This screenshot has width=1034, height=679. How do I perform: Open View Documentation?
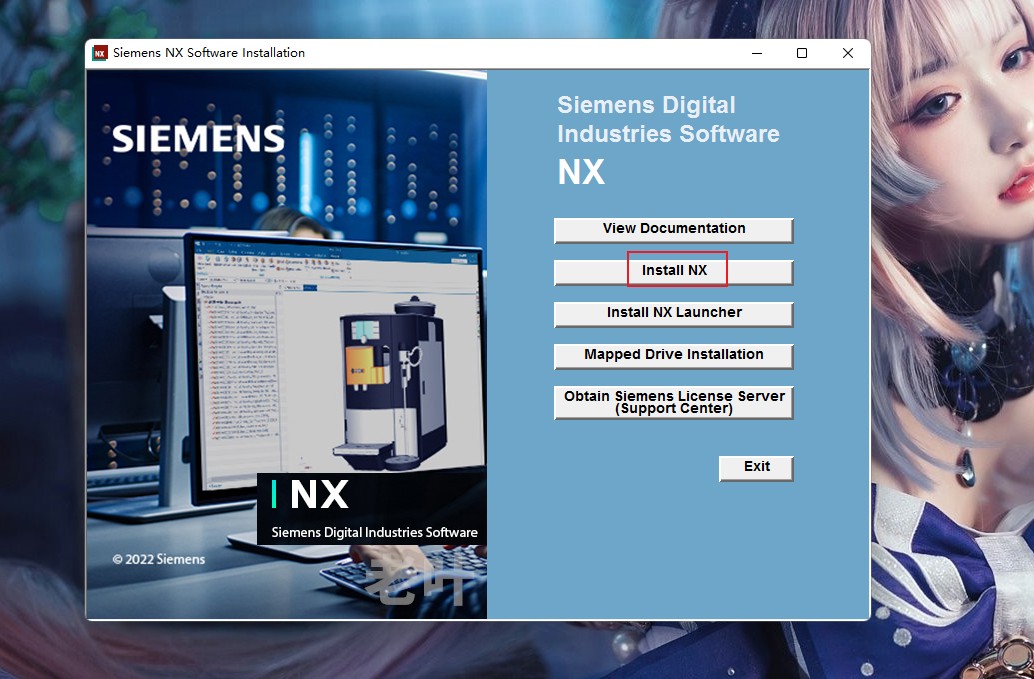[673, 230]
